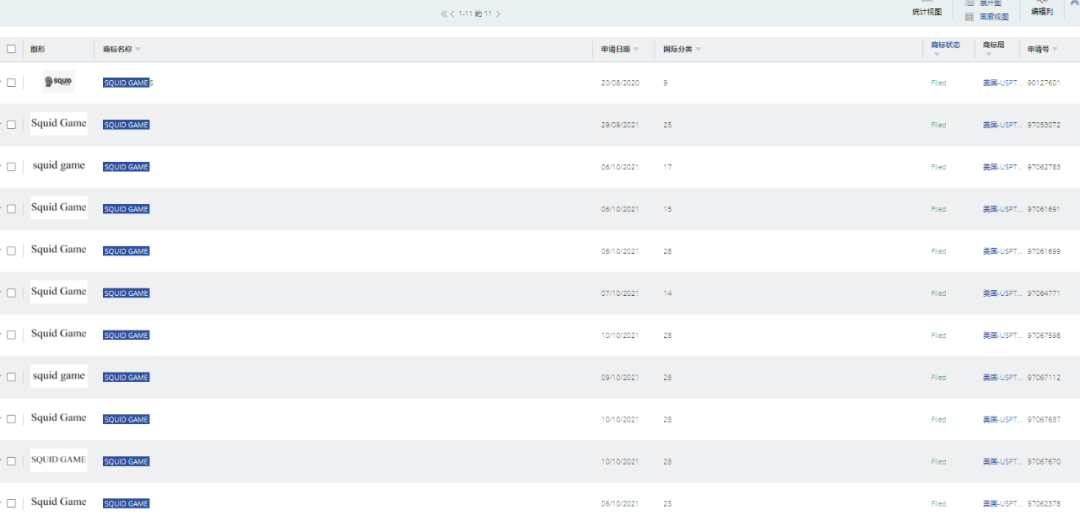
Task: Click the '1-11 的 11' page range text
Action: coord(475,14)
